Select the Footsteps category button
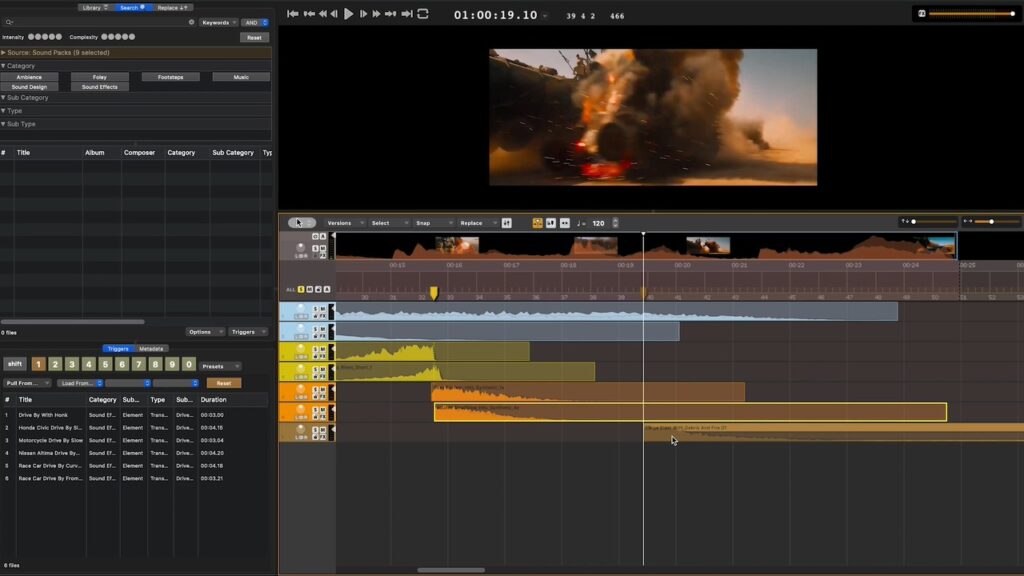This screenshot has width=1024, height=576. (x=170, y=77)
